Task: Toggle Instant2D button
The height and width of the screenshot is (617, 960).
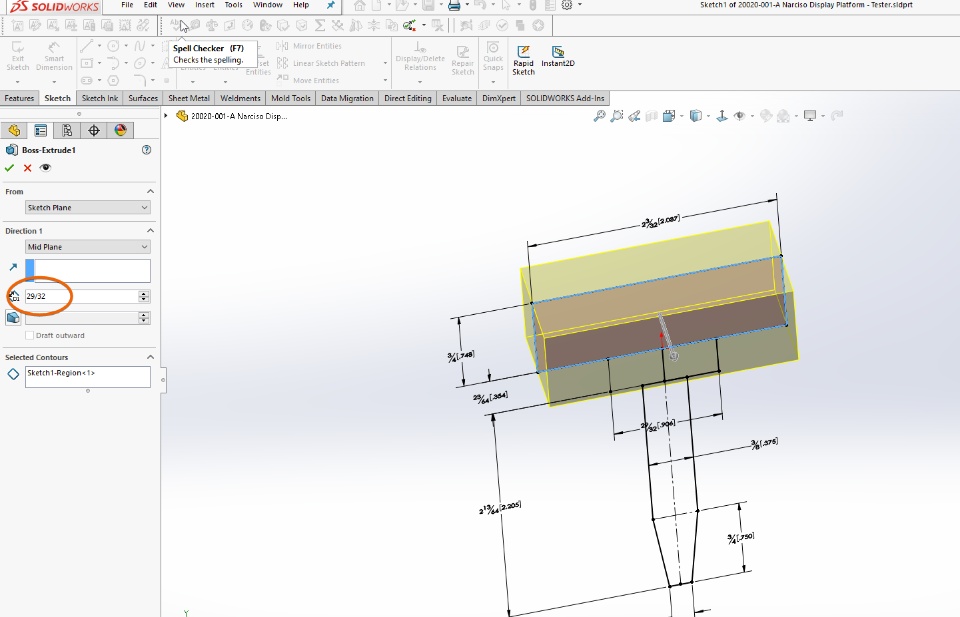Action: click(558, 56)
